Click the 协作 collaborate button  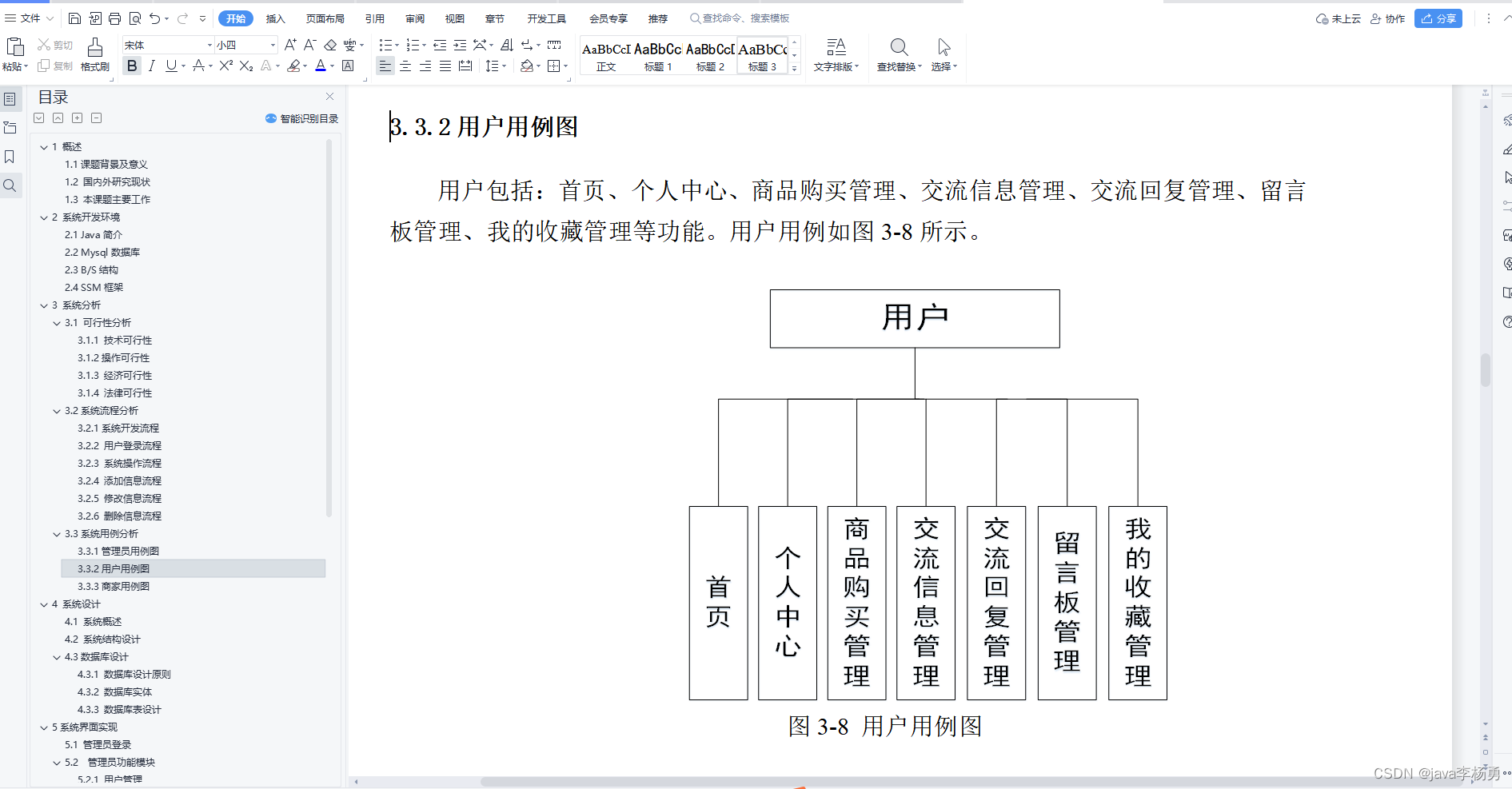pos(1387,18)
